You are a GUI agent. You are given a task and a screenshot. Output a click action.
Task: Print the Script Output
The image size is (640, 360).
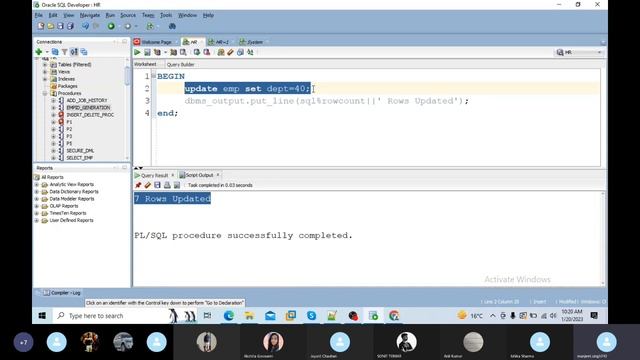tap(167, 185)
